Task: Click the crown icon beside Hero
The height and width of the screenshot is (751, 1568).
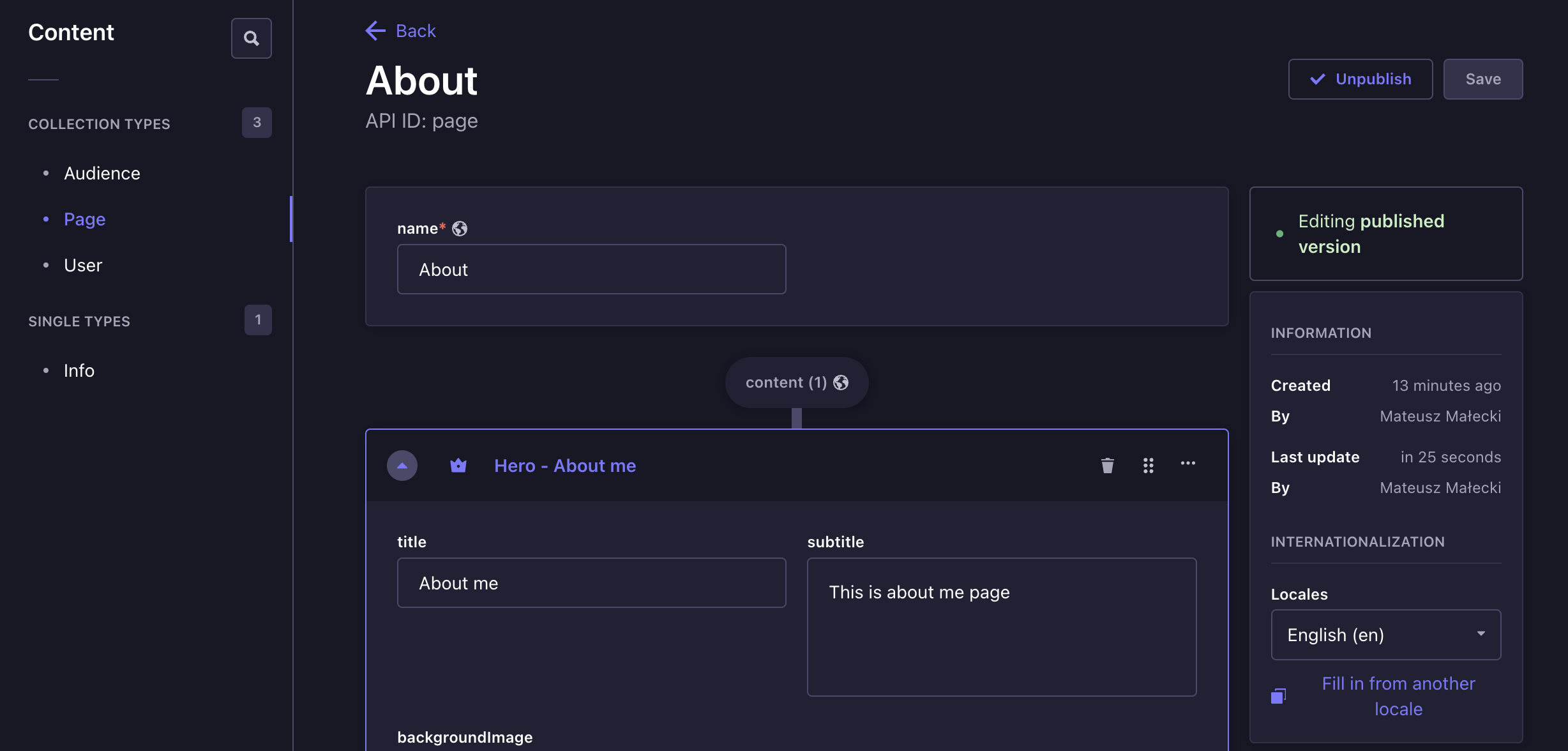Action: point(458,466)
